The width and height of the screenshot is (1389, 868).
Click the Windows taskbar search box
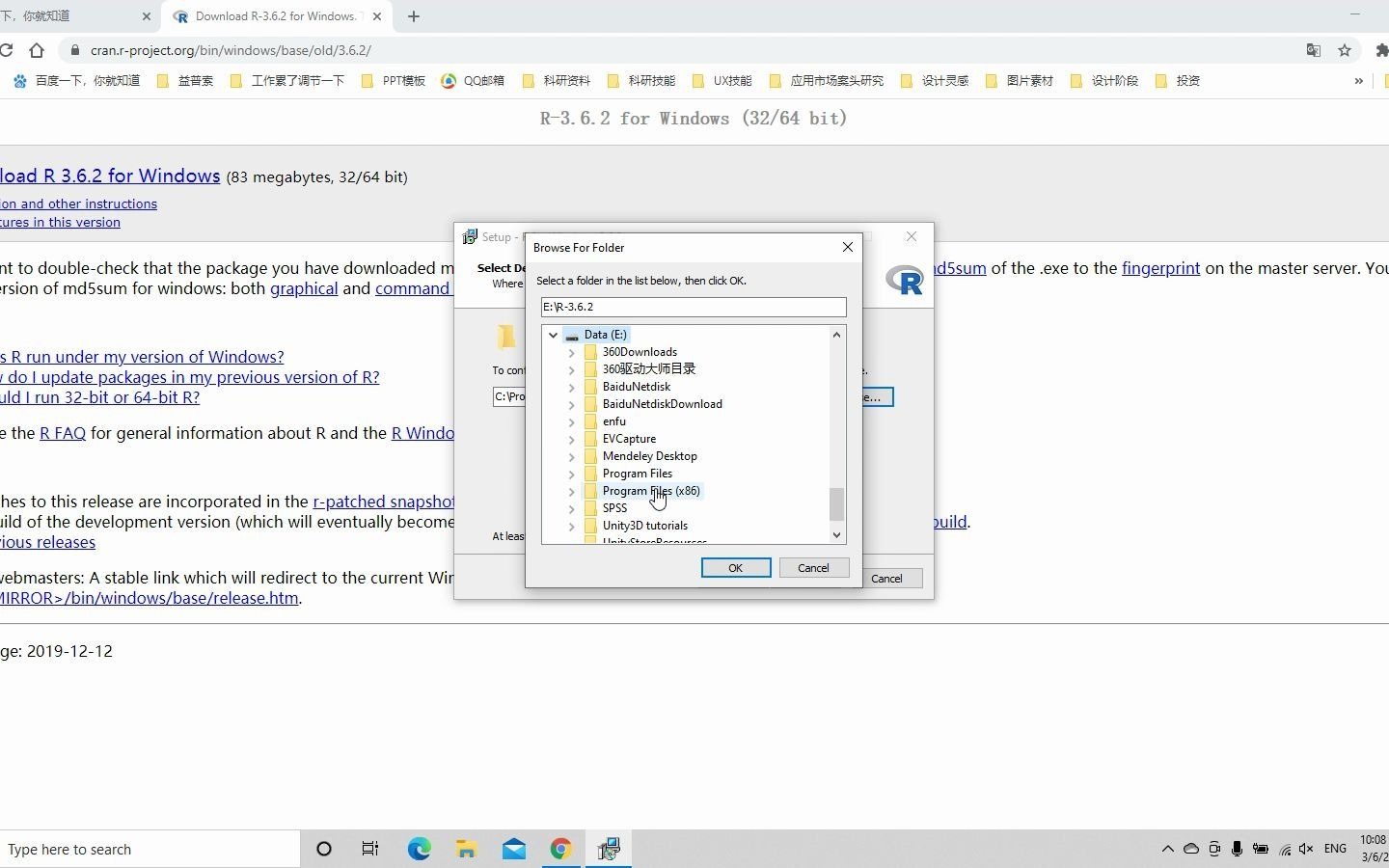pos(150,850)
